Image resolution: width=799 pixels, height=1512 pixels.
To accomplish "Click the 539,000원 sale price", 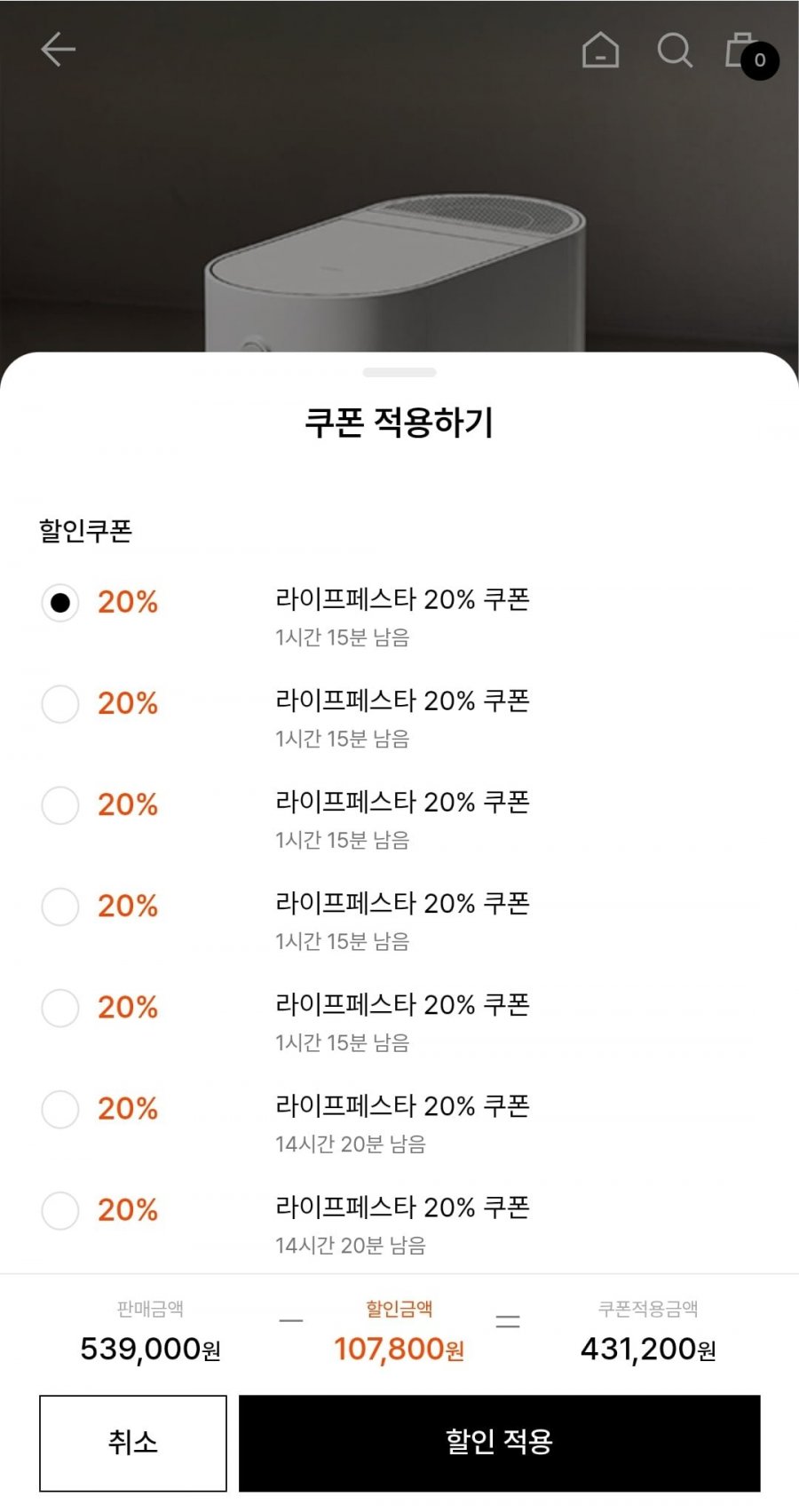I will 150,1349.
